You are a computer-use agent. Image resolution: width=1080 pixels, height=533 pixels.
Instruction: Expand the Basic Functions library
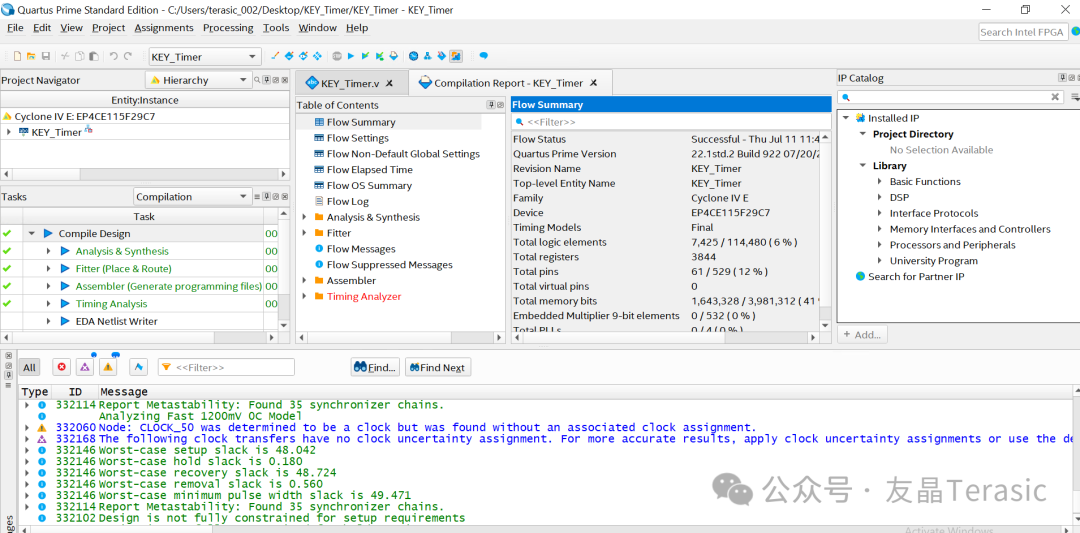pyautogui.click(x=880, y=182)
